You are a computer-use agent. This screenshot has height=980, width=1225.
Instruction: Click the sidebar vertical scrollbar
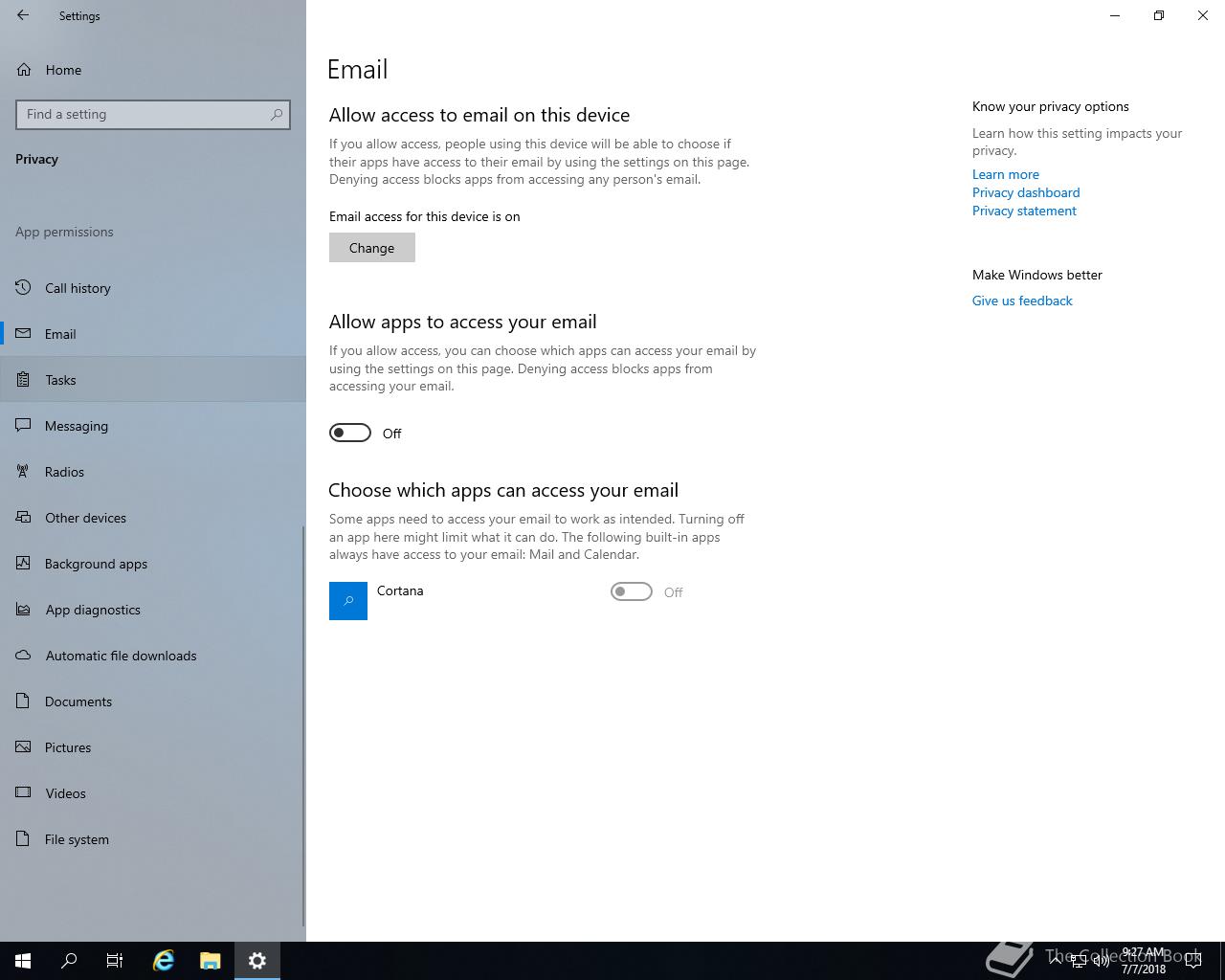point(304,726)
